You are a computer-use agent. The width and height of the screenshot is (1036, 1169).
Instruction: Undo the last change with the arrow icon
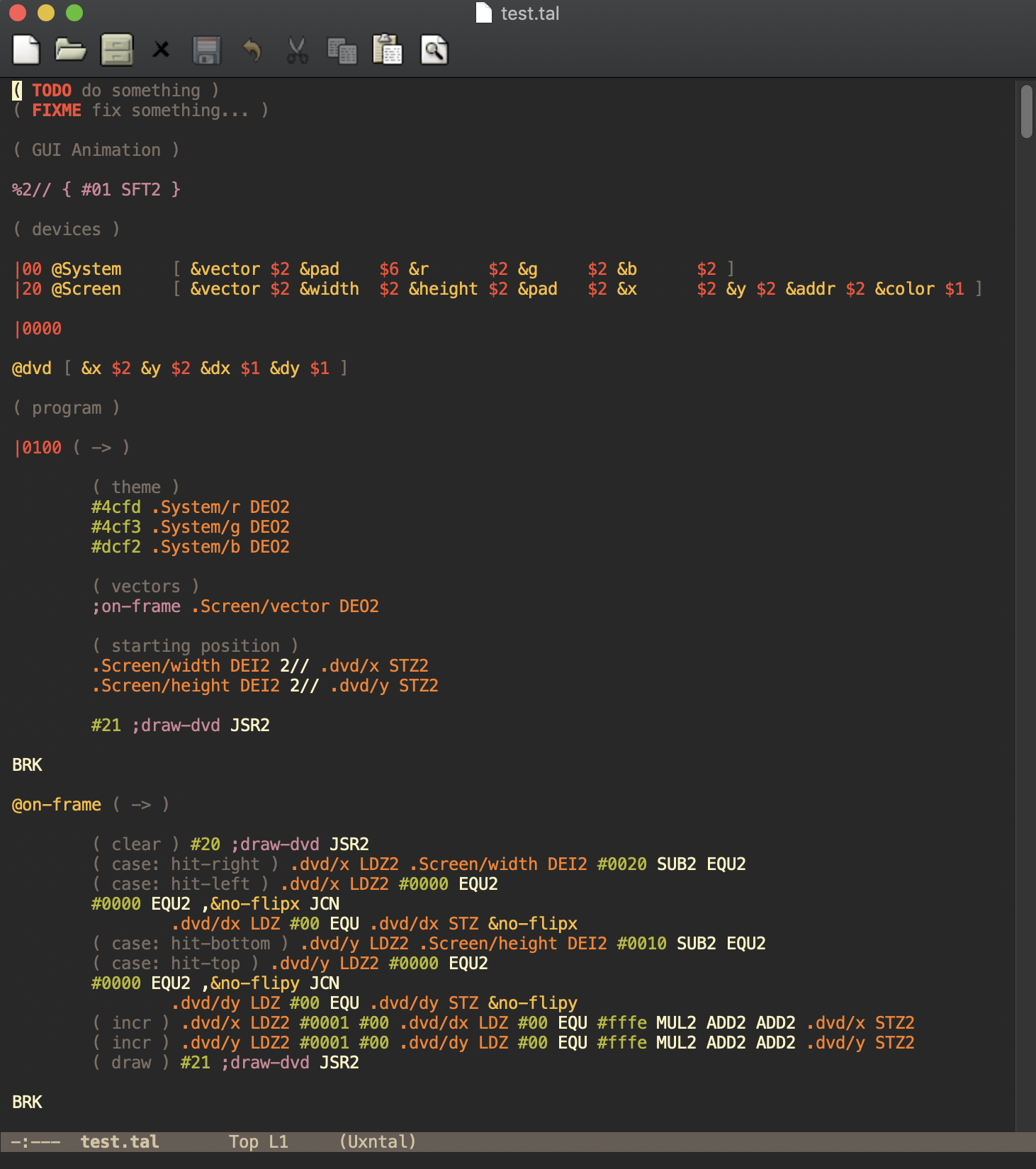252,50
